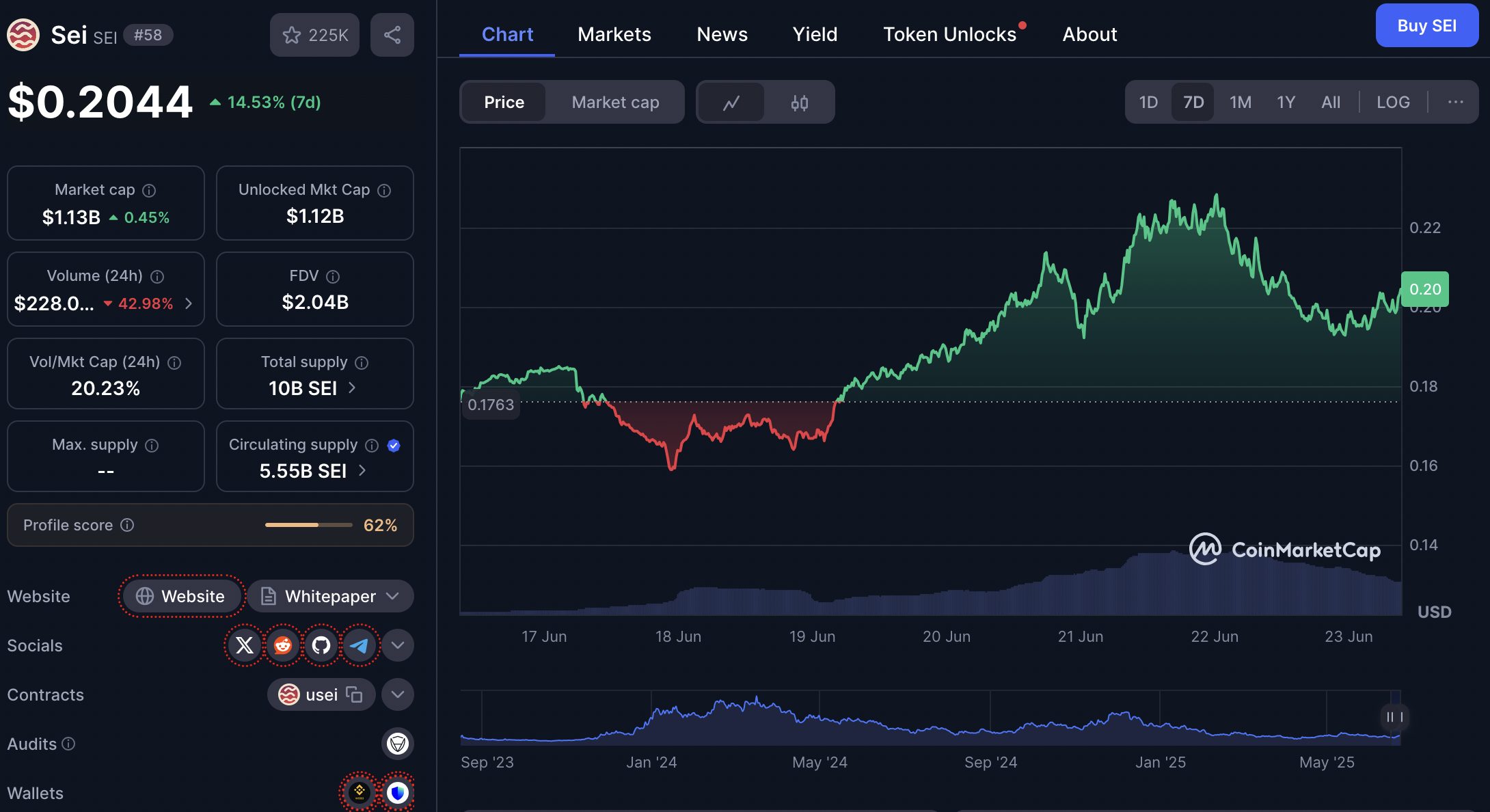
Task: Expand Volume (24h) details chevron
Action: (189, 303)
